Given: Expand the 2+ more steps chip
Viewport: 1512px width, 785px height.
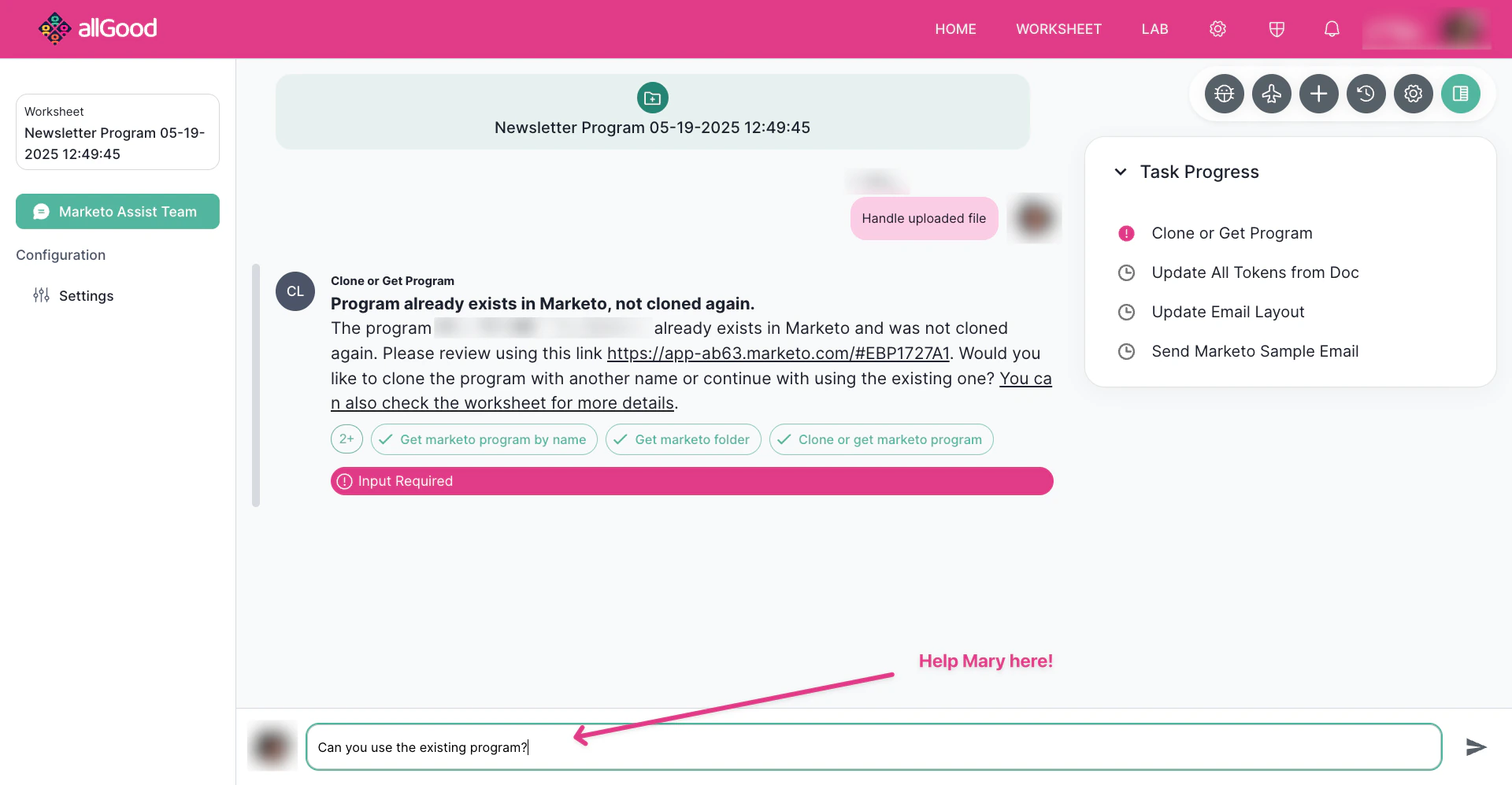Looking at the screenshot, I should coord(346,439).
